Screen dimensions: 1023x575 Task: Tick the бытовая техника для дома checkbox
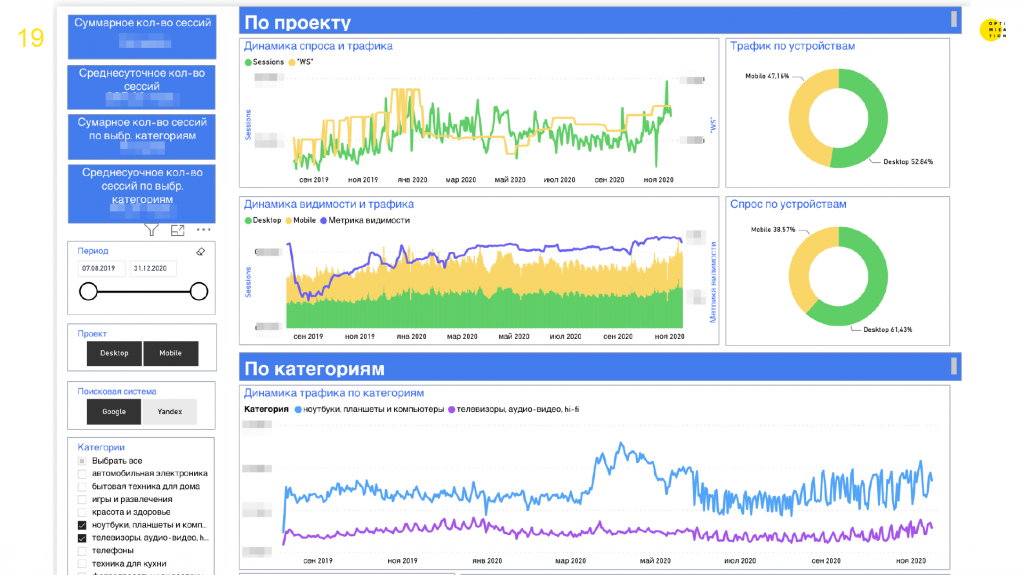(x=82, y=487)
